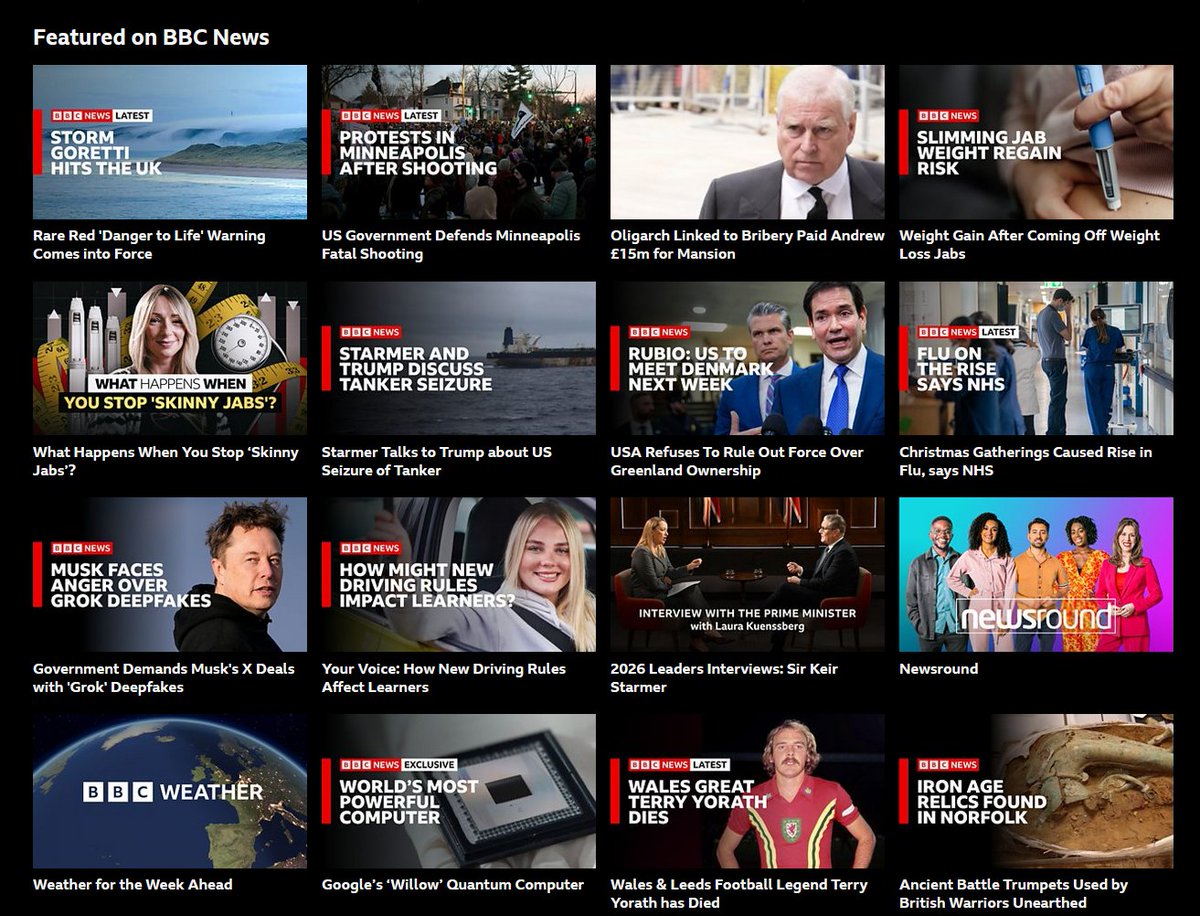The width and height of the screenshot is (1200, 916).
Task: Click the Google's 'Willow' Quantum Computer headline
Action: click(453, 885)
